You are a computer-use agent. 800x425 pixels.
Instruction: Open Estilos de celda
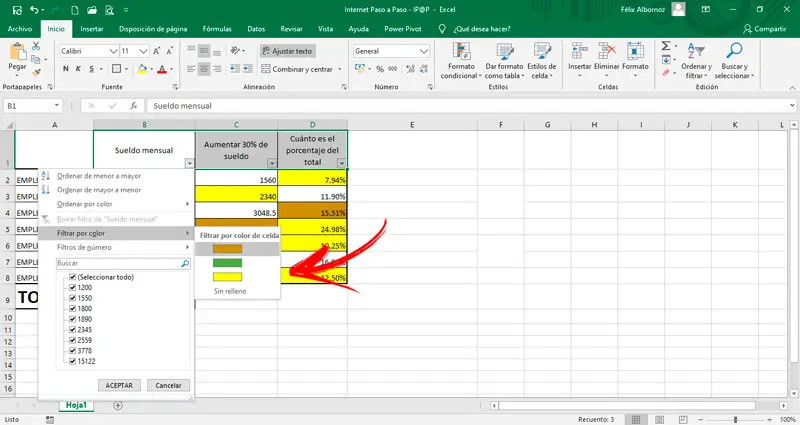[541, 61]
